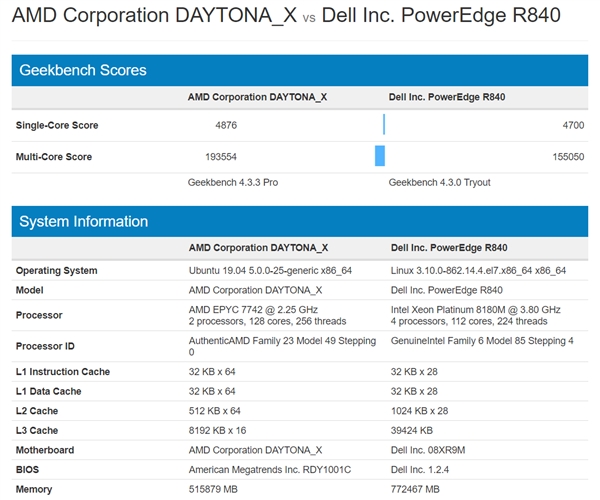Viewport: 600px width, 500px height.
Task: Click the GenuineIntel Family 6 Model 85 value
Action: click(482, 341)
